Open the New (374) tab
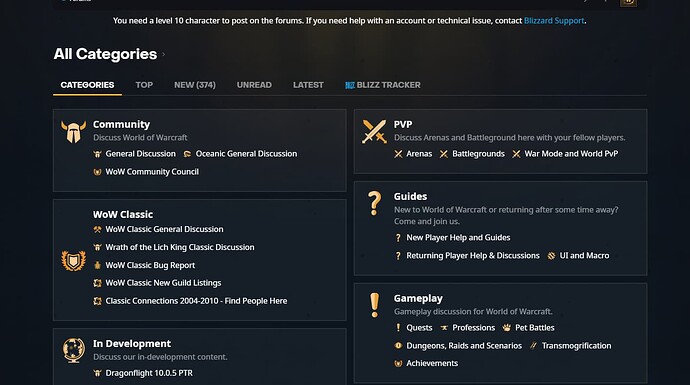This screenshot has width=690, height=385. pos(195,85)
